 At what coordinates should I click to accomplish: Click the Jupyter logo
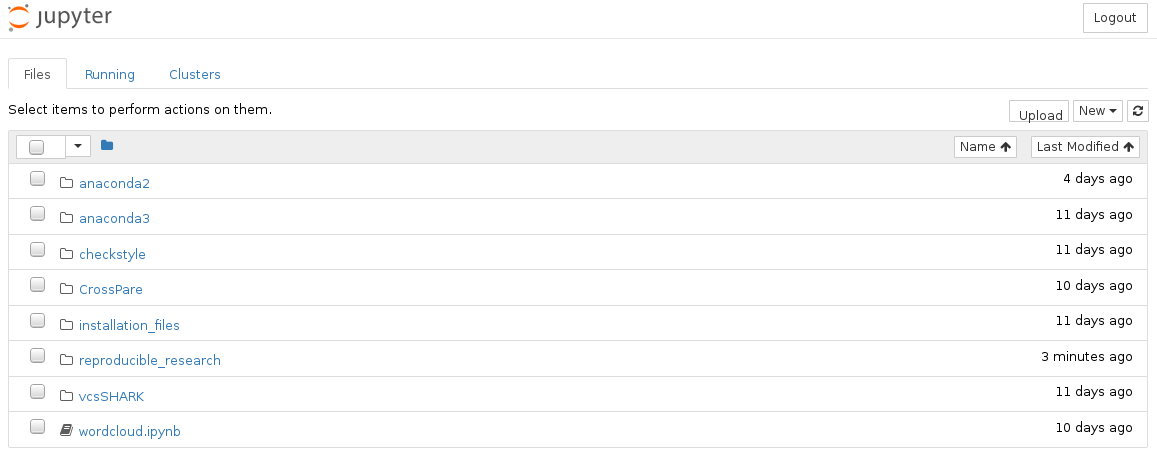(60, 17)
